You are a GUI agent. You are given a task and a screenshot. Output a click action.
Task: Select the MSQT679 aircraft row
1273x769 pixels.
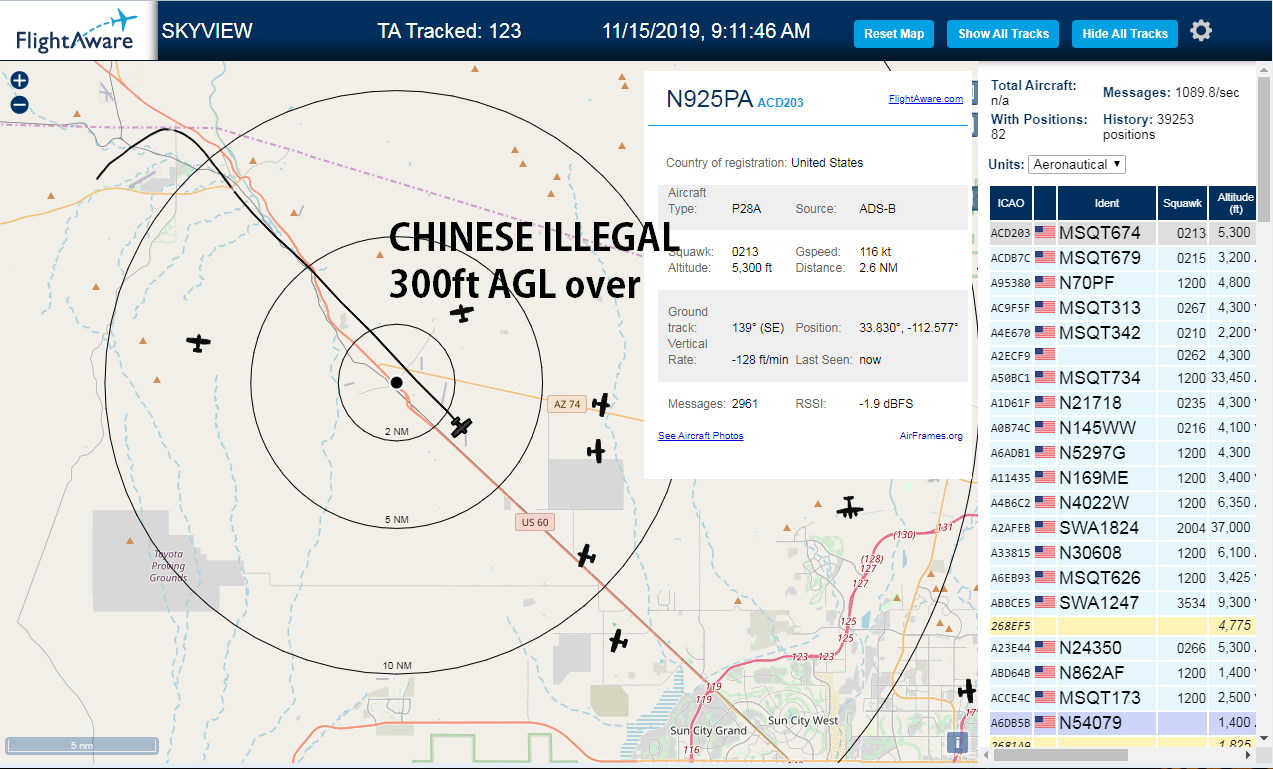pos(1123,257)
